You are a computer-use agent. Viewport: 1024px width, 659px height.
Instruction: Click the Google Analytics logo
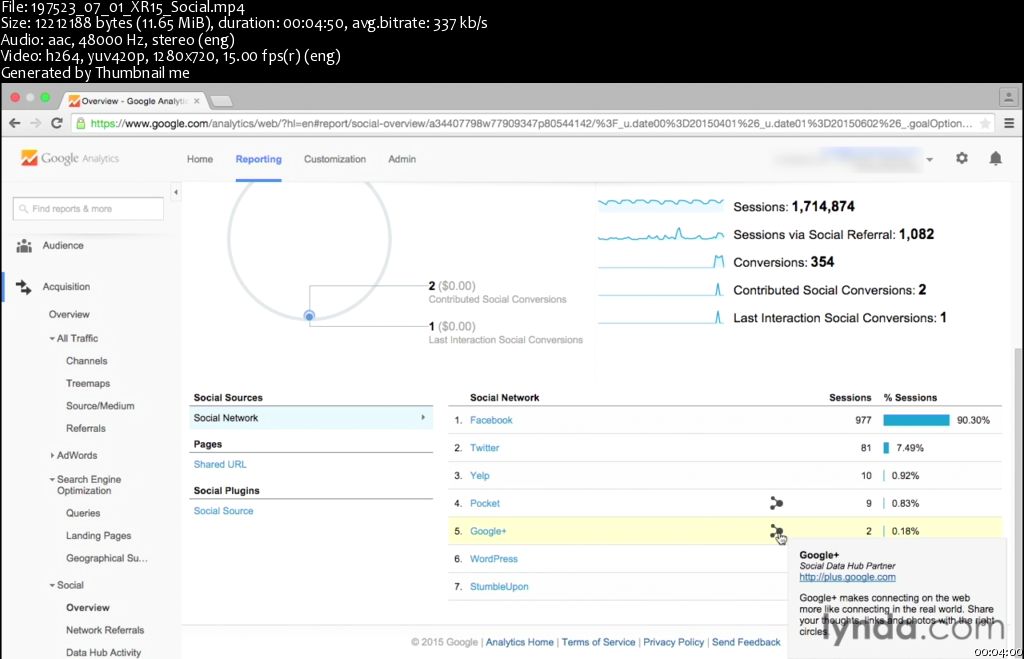click(x=69, y=158)
